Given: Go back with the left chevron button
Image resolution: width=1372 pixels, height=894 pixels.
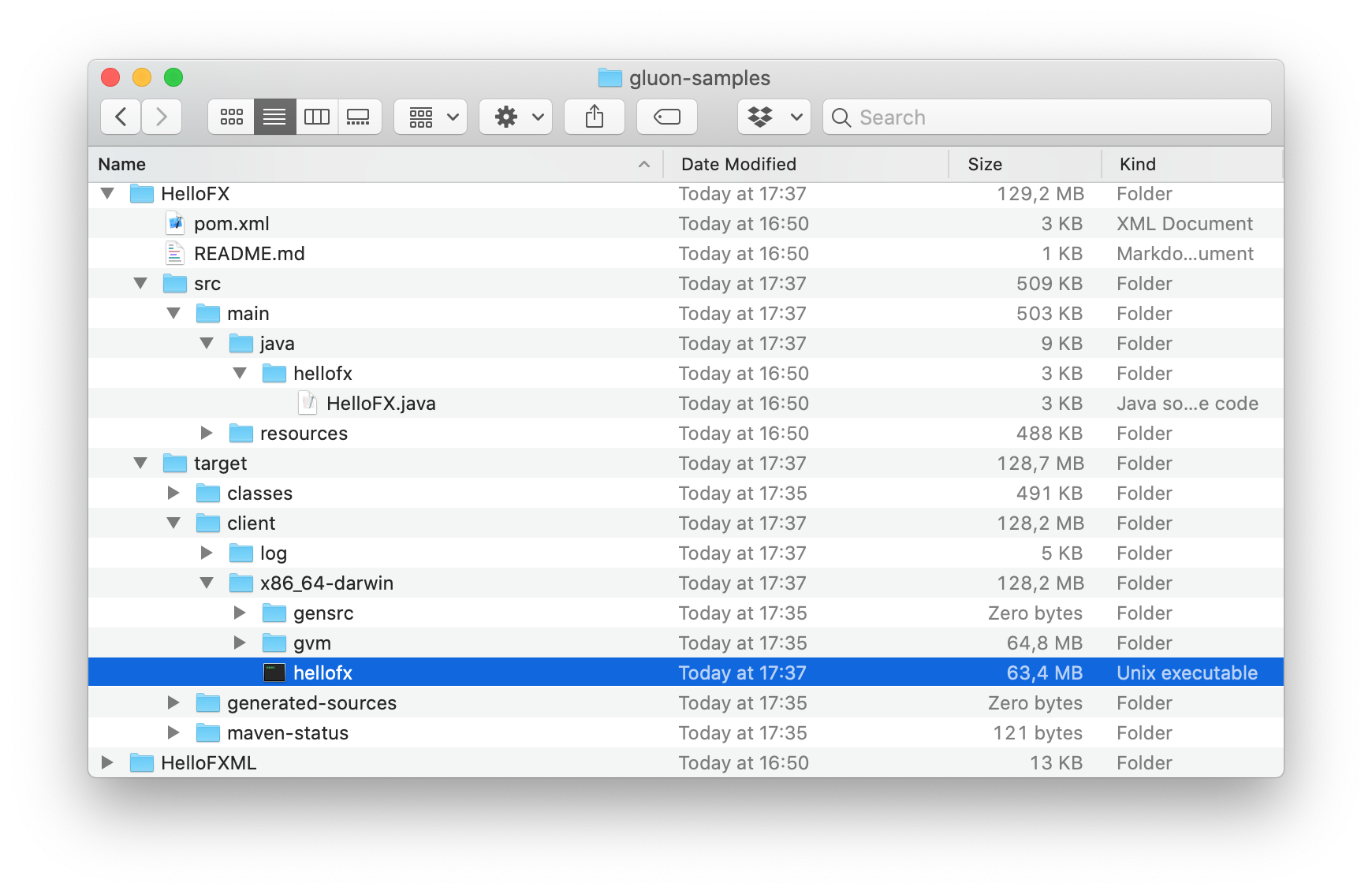Looking at the screenshot, I should pyautogui.click(x=121, y=117).
